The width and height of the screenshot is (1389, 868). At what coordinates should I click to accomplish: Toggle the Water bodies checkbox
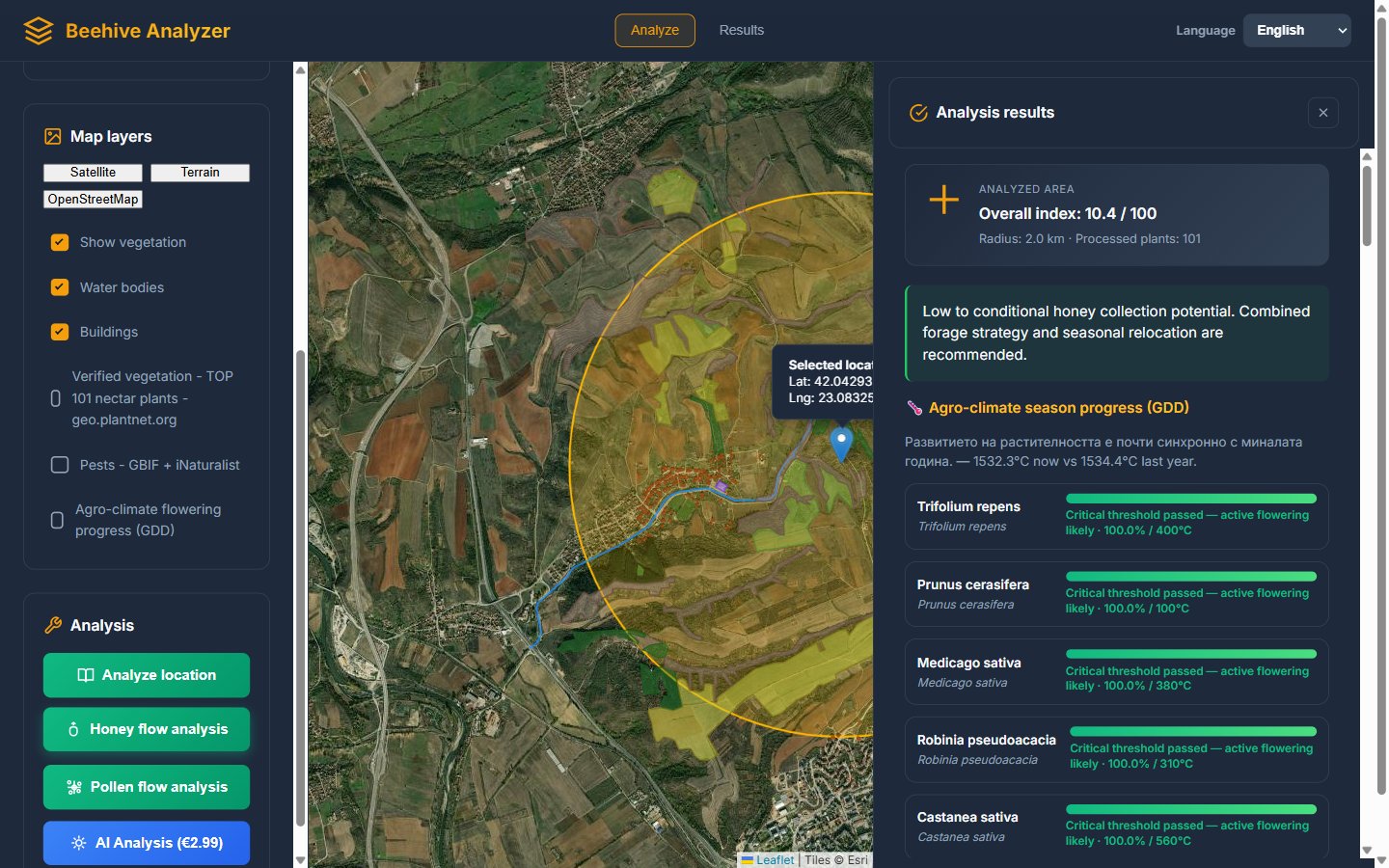point(60,287)
